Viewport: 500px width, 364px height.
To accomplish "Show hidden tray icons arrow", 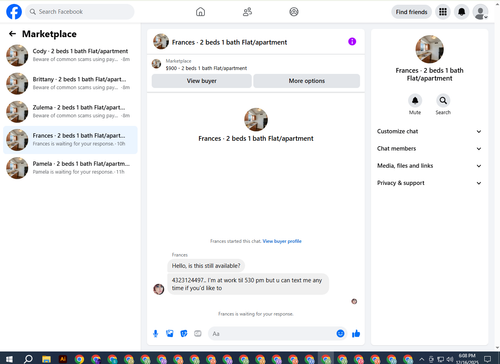I will click(x=422, y=359).
